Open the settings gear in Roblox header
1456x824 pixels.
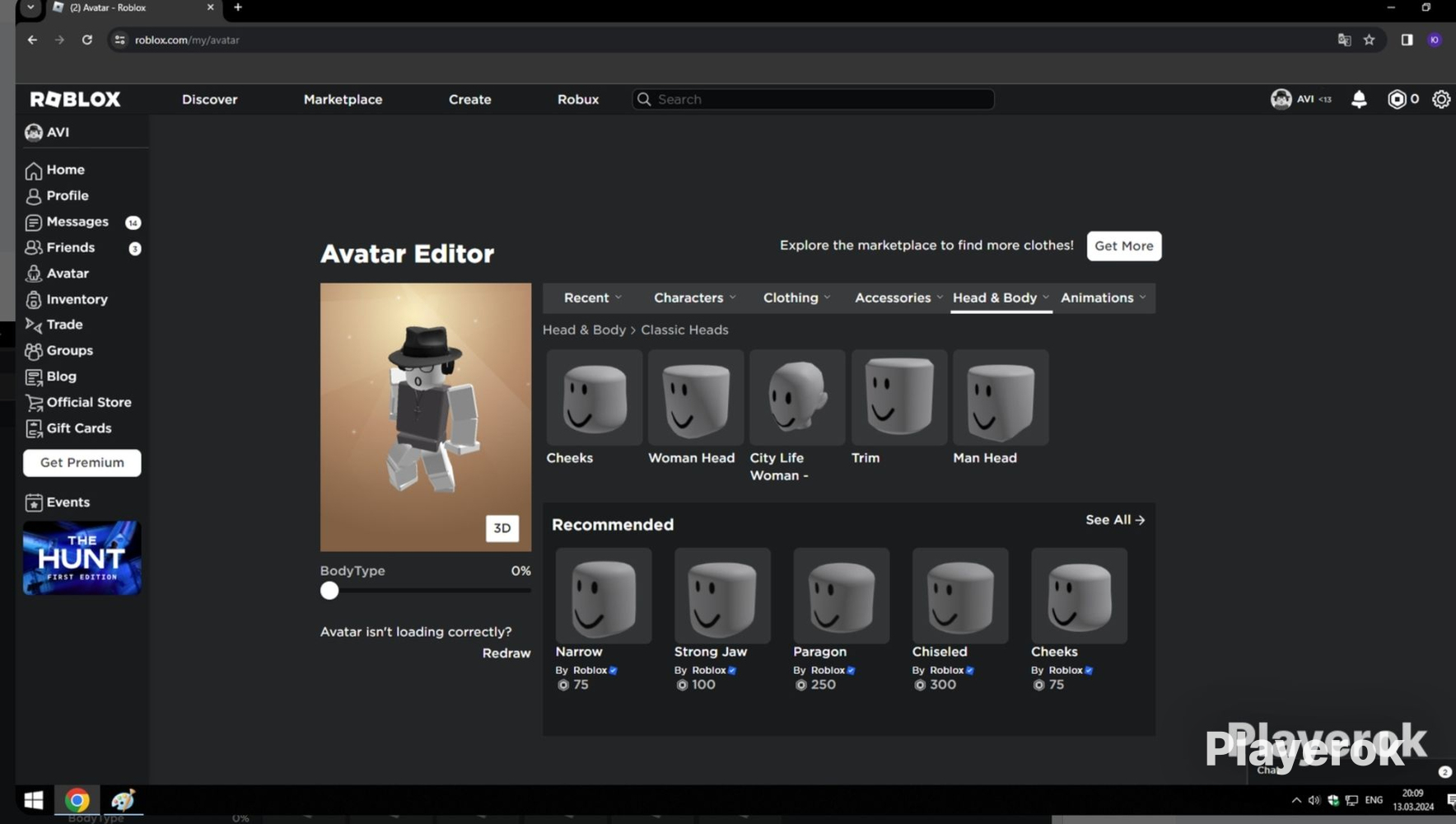[1440, 99]
